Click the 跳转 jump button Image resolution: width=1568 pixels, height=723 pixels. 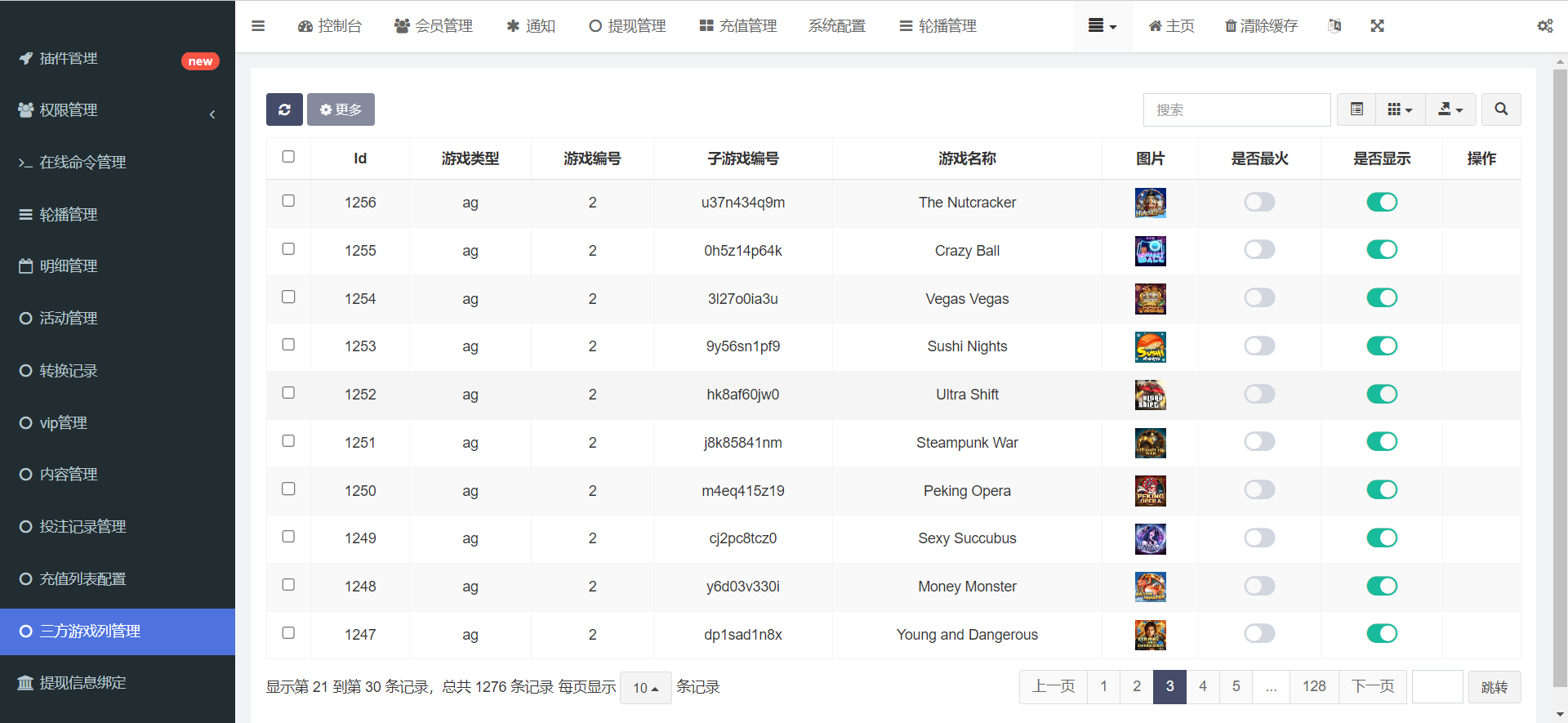1494,687
